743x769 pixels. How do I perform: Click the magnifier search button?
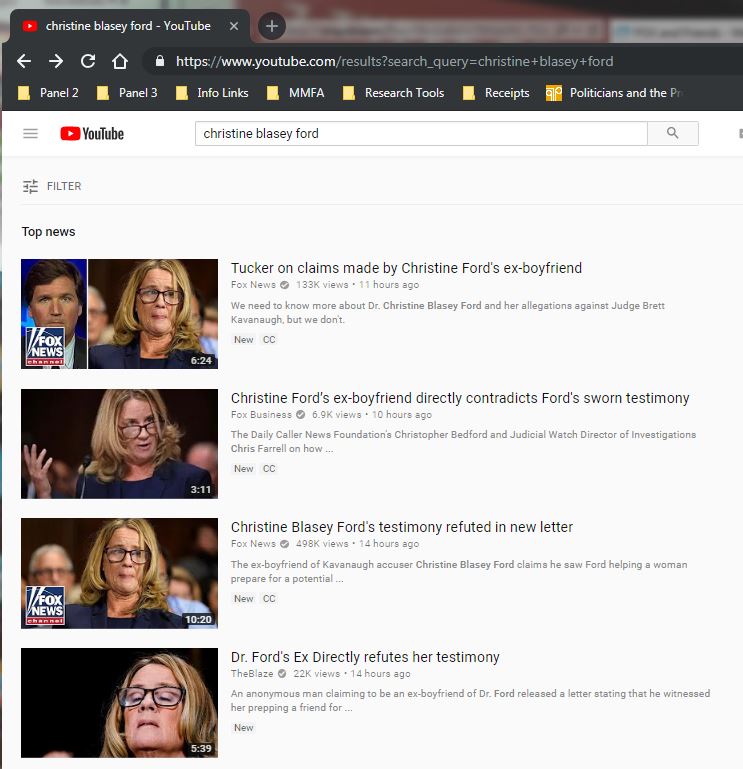click(672, 133)
